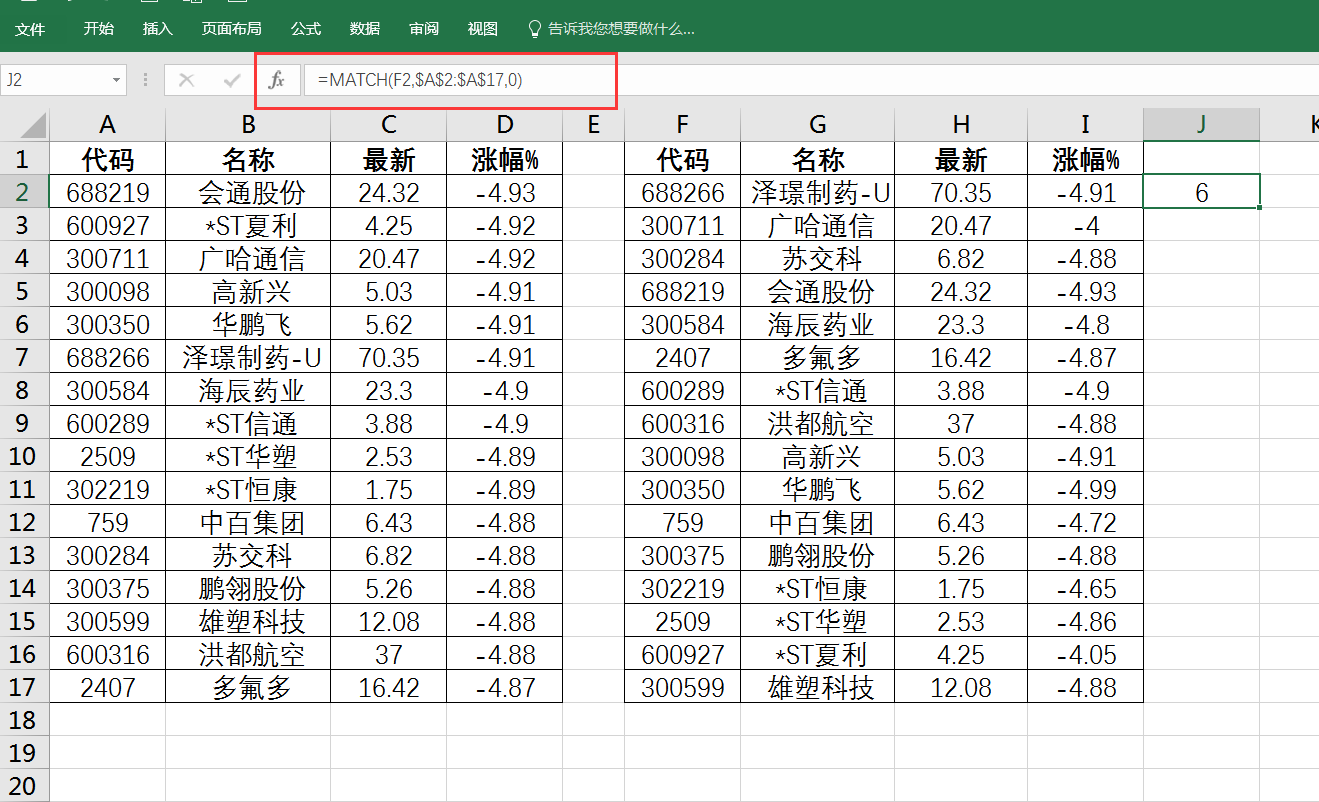1319x802 pixels.
Task: Select row 17 header
Action: pos(25,687)
